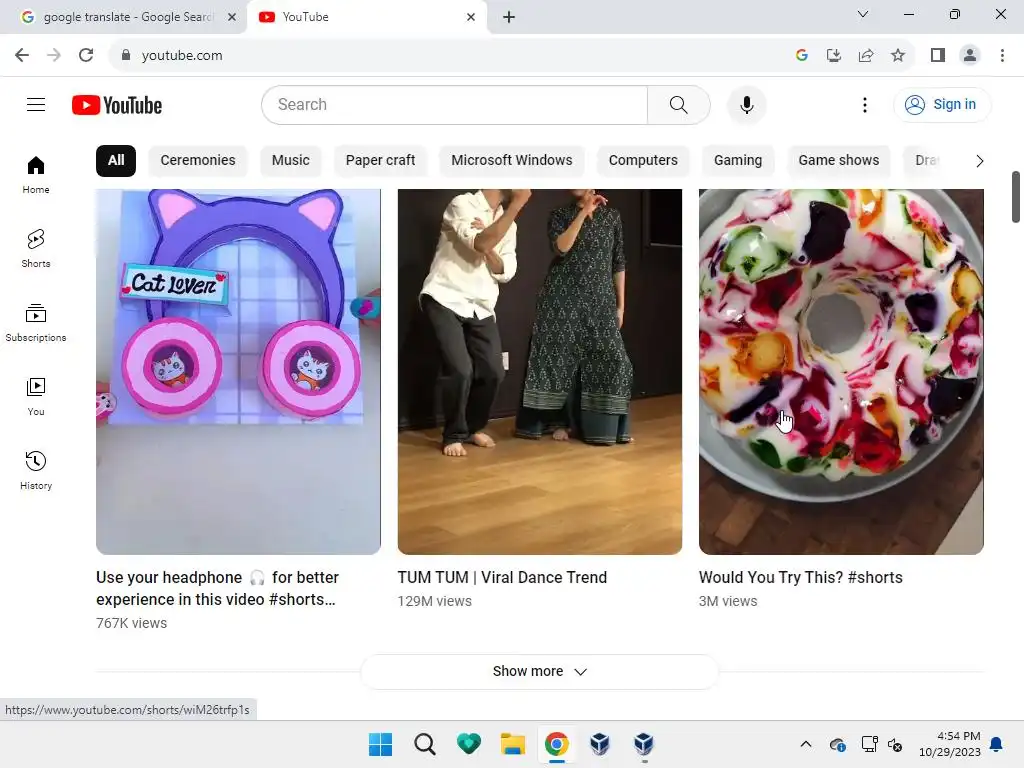Toggle the browser side panel
Screen dimensions: 1024x768
click(x=938, y=56)
